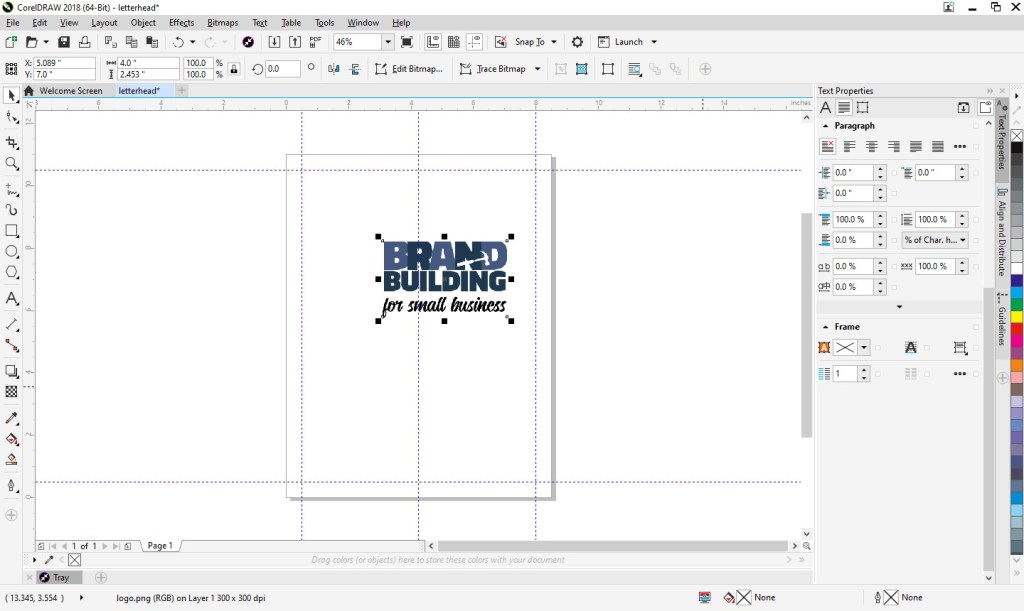Expand the Snap To dropdown
This screenshot has height=611, width=1024.
tap(554, 42)
